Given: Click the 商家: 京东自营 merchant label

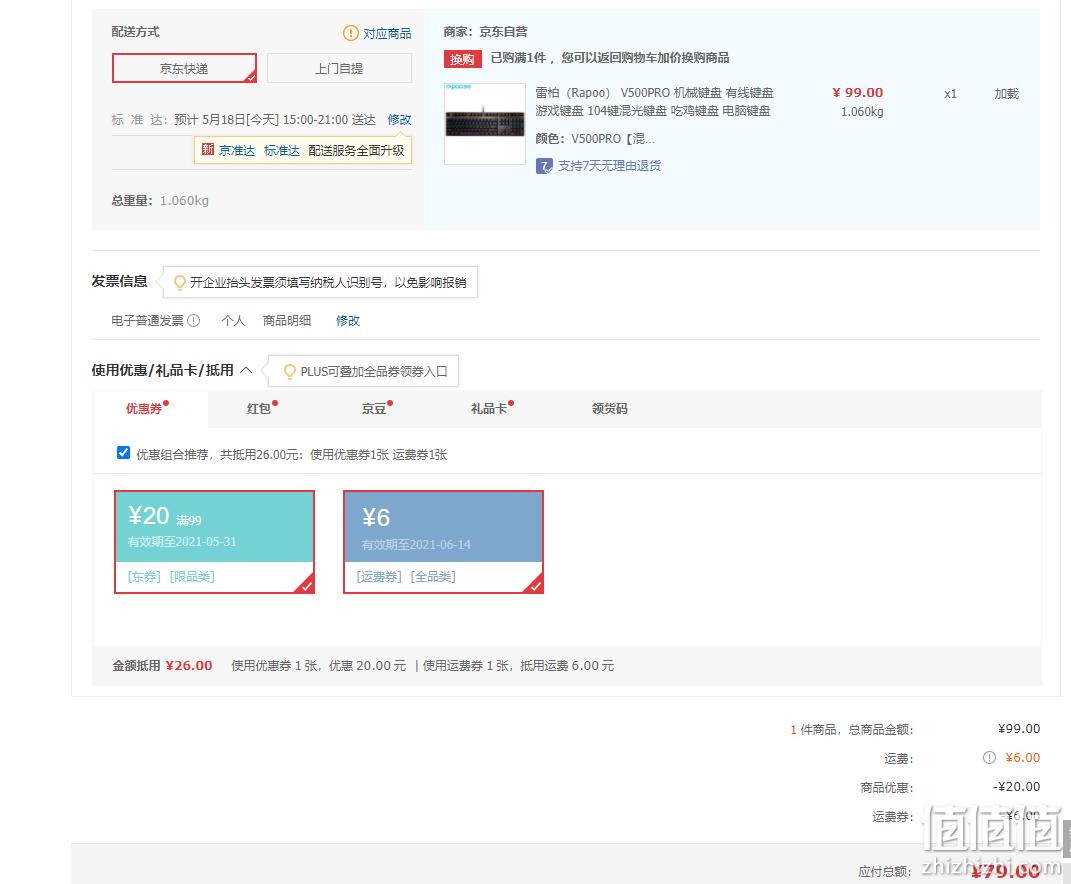Looking at the screenshot, I should [x=486, y=31].
